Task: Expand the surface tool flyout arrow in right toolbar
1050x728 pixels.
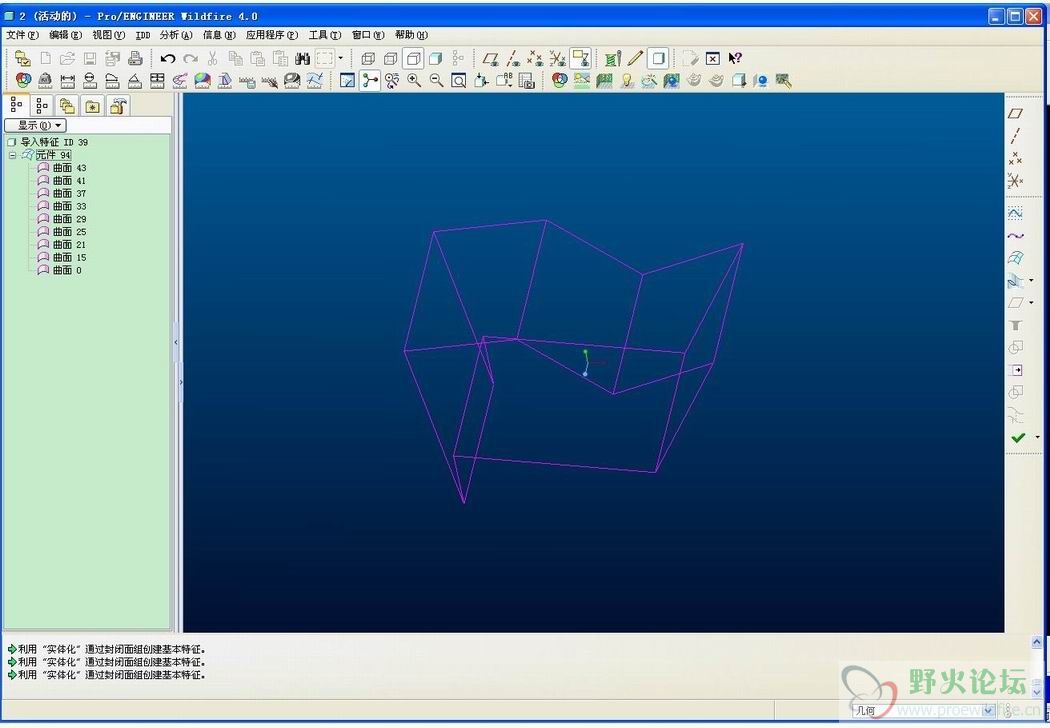Action: point(1031,281)
